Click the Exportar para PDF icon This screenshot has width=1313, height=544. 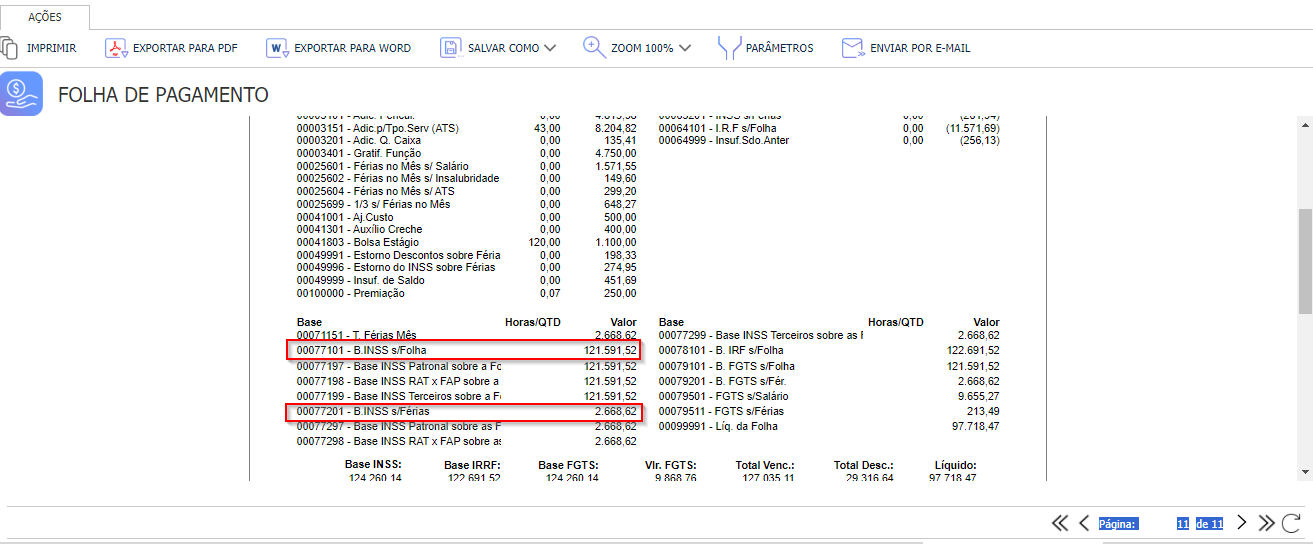coord(116,48)
